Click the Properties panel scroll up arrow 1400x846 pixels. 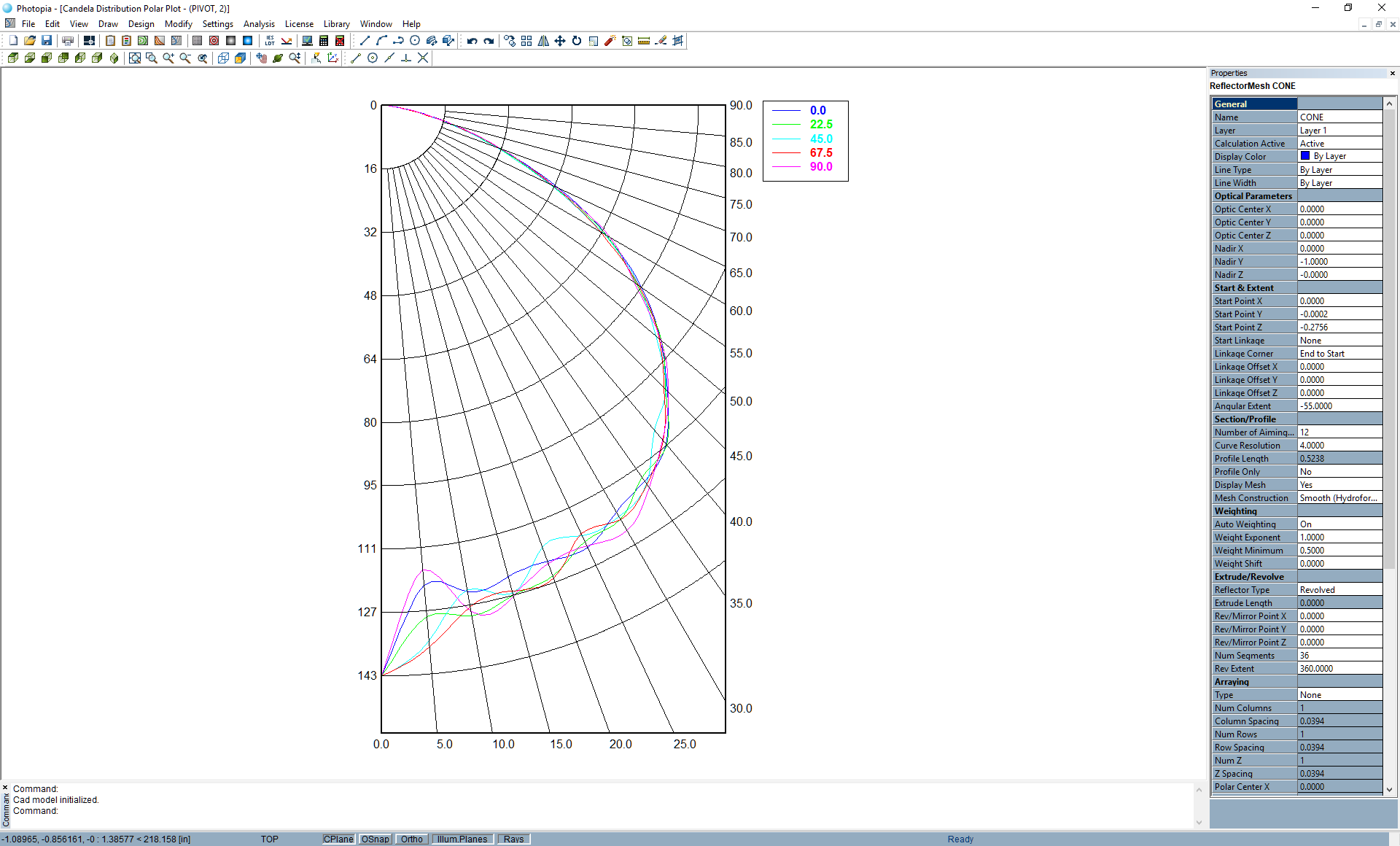[x=1389, y=104]
